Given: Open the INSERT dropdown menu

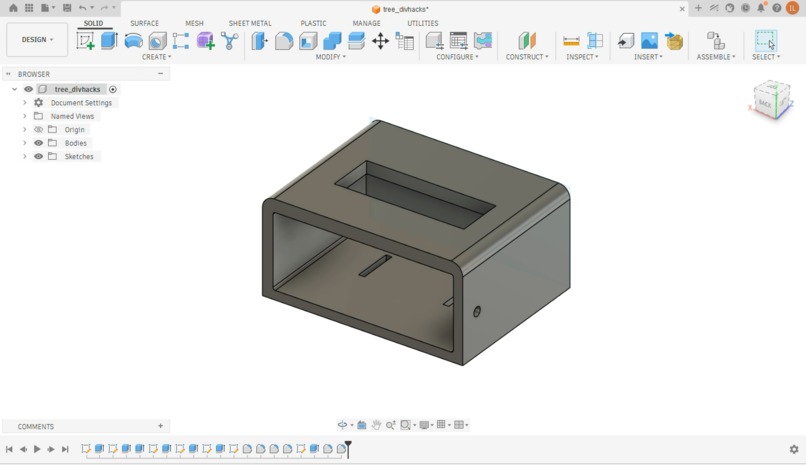Looking at the screenshot, I should 648,57.
